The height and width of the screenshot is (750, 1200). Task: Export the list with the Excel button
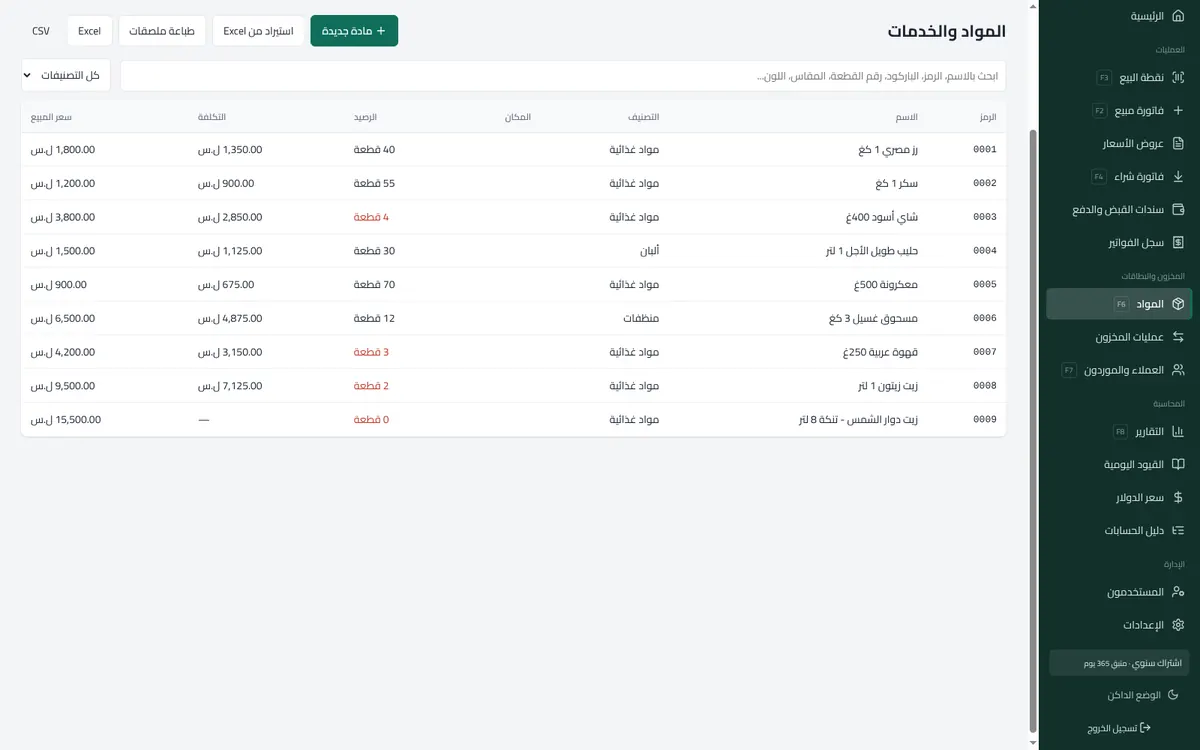(x=90, y=31)
